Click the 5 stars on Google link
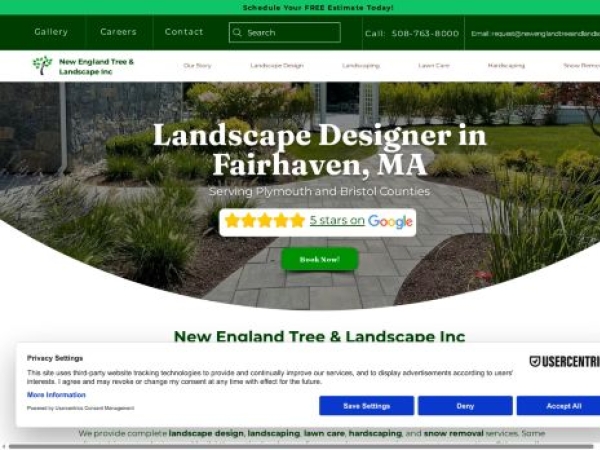This screenshot has width=600, height=450. point(337,220)
